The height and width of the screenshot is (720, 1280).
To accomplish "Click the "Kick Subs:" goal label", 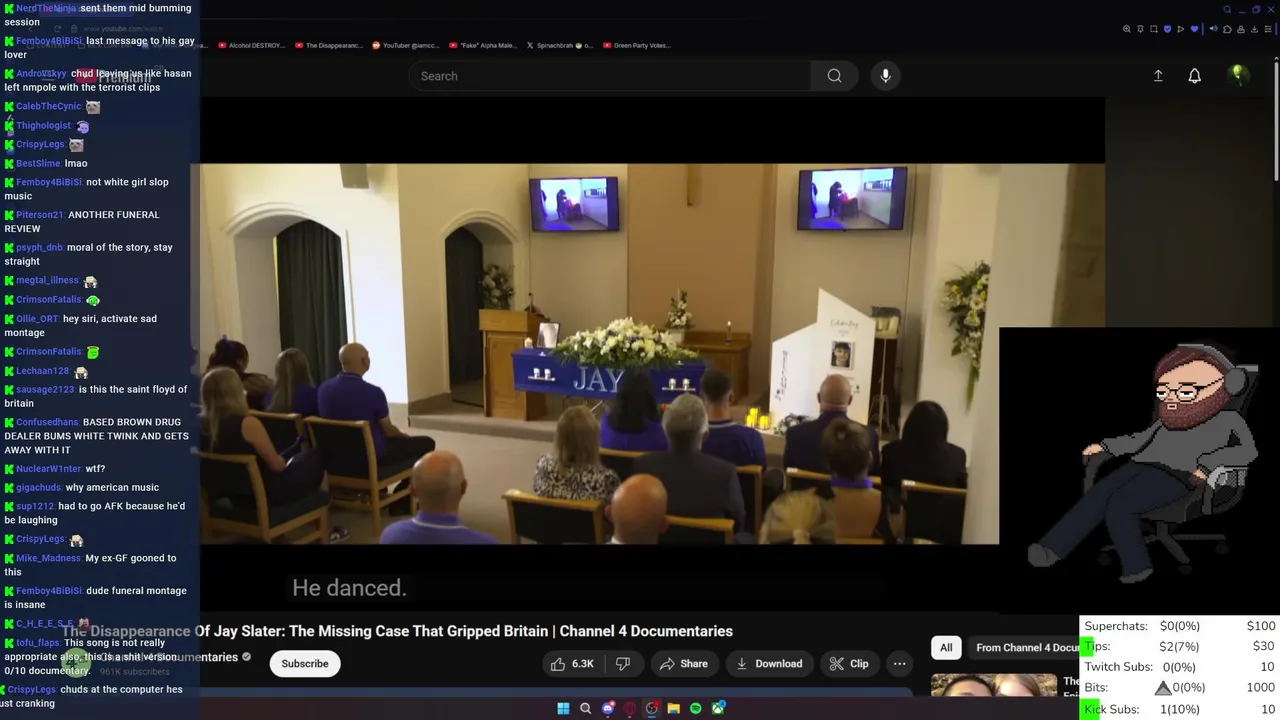I will [1111, 709].
